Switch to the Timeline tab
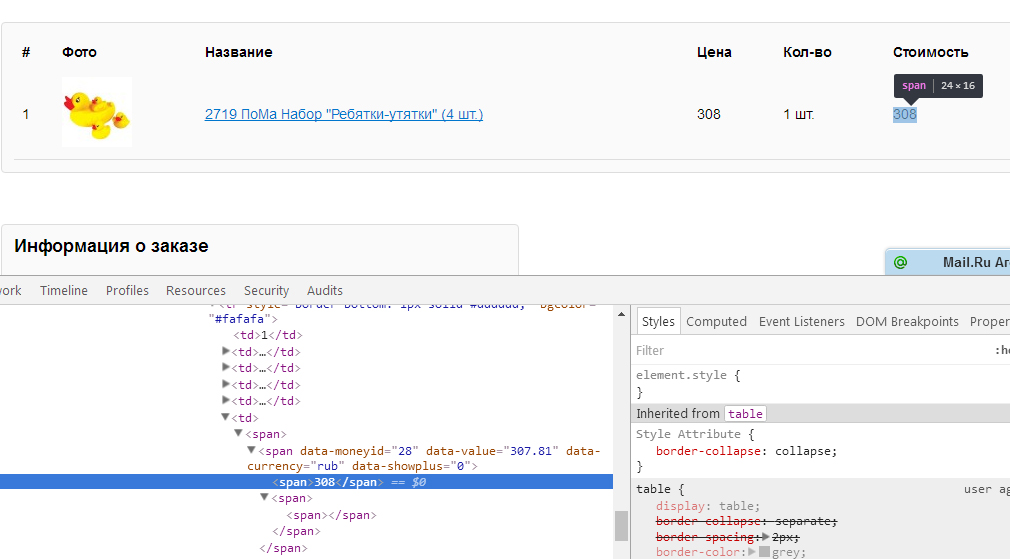This screenshot has height=559, width=1010. 64,290
